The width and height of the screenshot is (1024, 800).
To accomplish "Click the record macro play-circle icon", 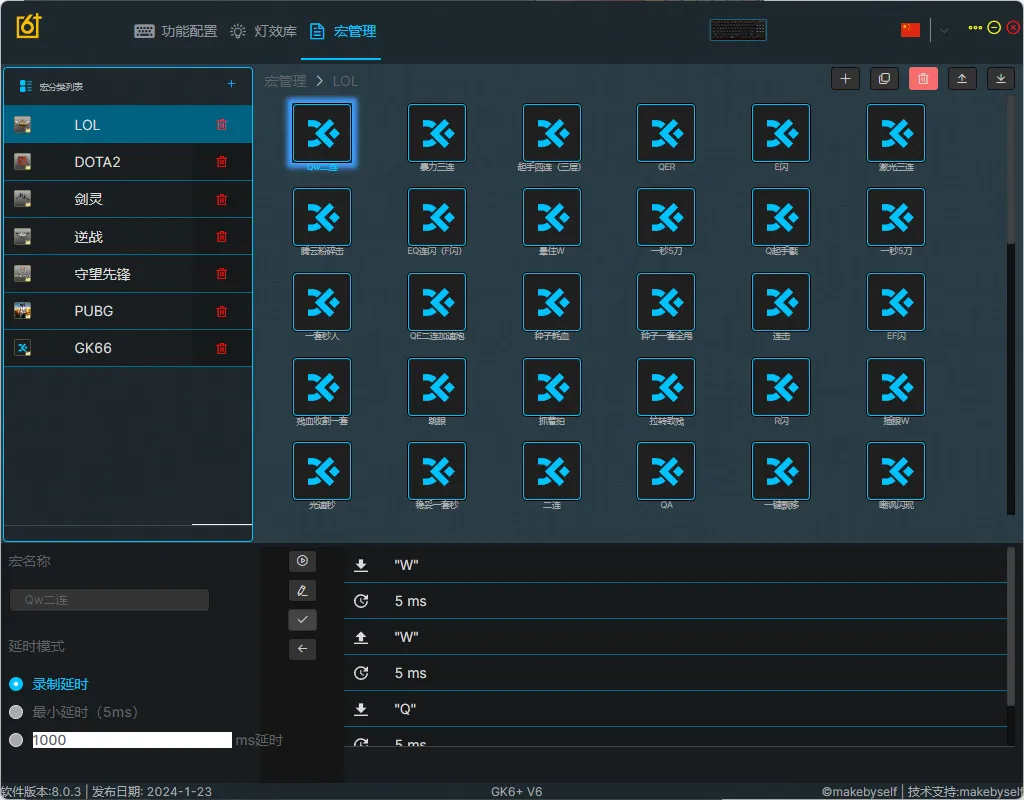I will coord(302,561).
